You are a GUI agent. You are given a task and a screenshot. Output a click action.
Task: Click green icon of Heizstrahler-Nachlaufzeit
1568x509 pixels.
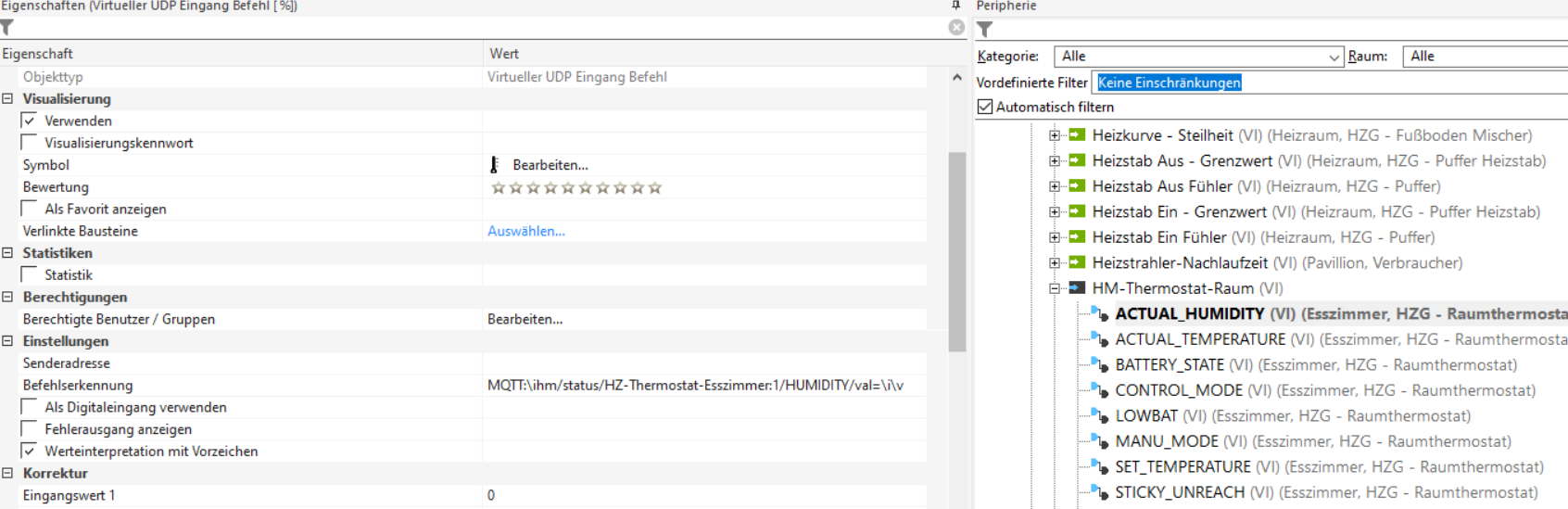point(1077,262)
